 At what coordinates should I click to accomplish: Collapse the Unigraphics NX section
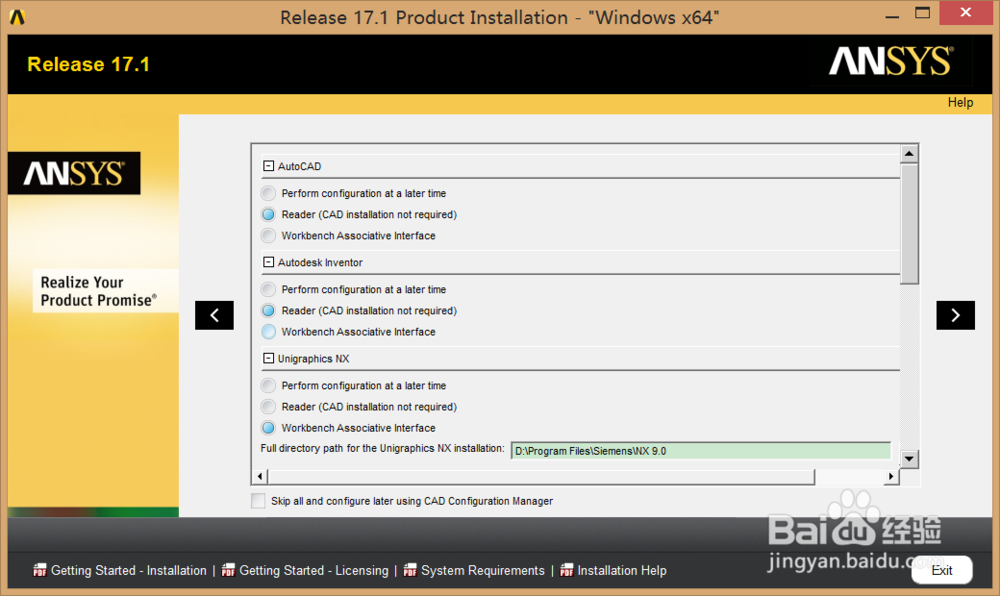(268, 358)
